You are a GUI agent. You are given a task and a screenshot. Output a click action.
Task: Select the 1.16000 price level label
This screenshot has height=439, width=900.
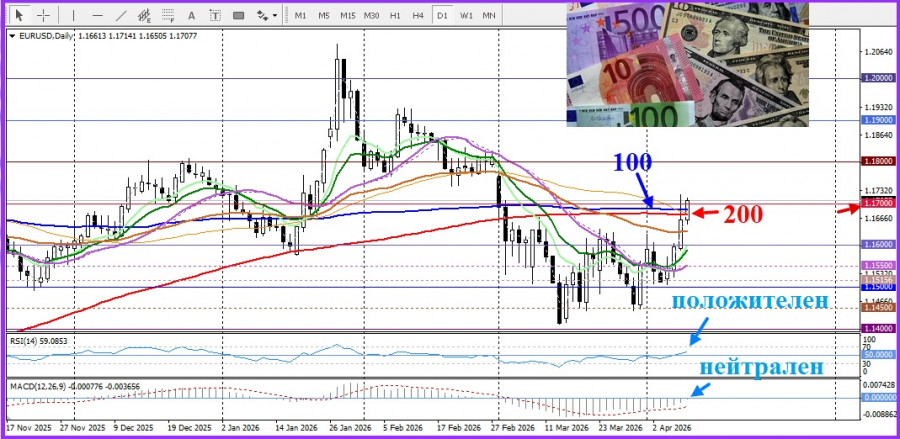tap(878, 245)
